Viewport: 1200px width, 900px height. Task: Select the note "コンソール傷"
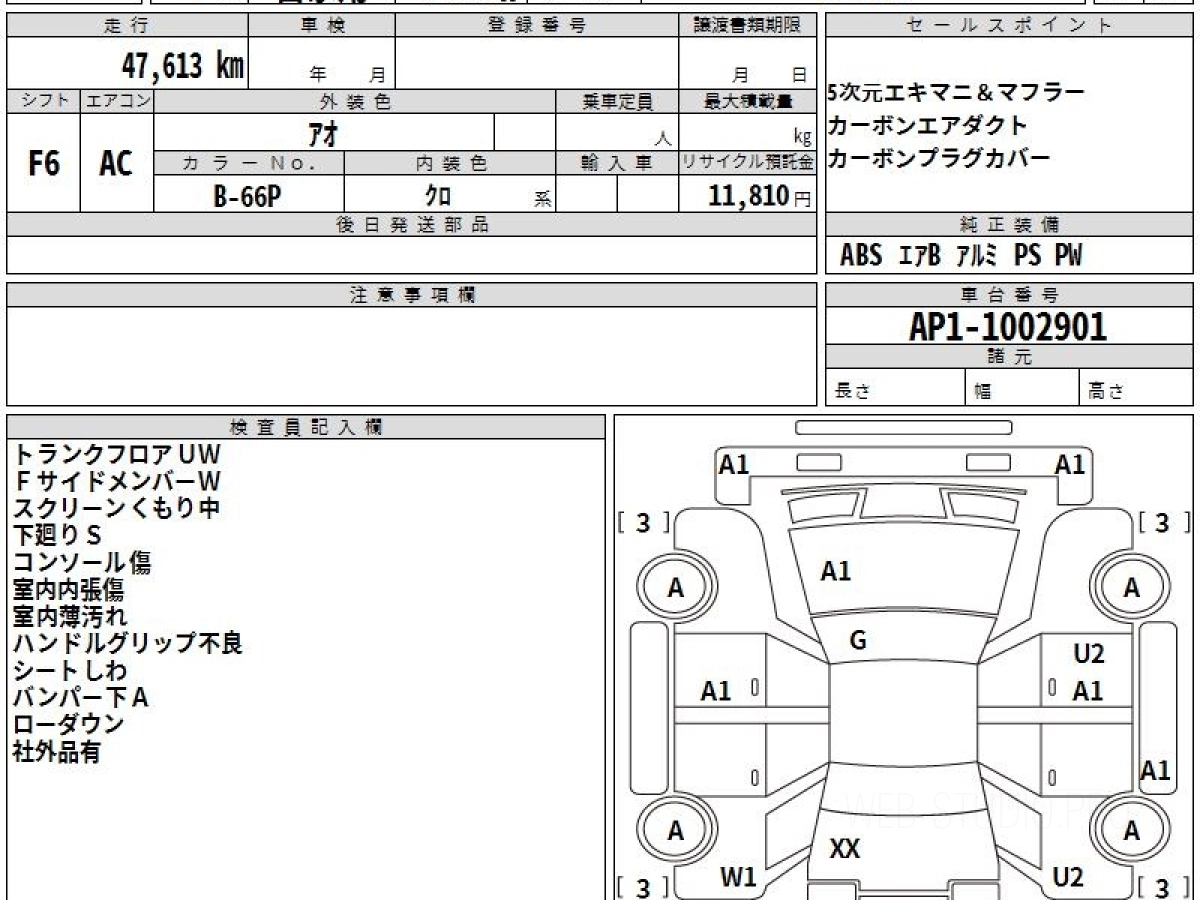[x=82, y=562]
